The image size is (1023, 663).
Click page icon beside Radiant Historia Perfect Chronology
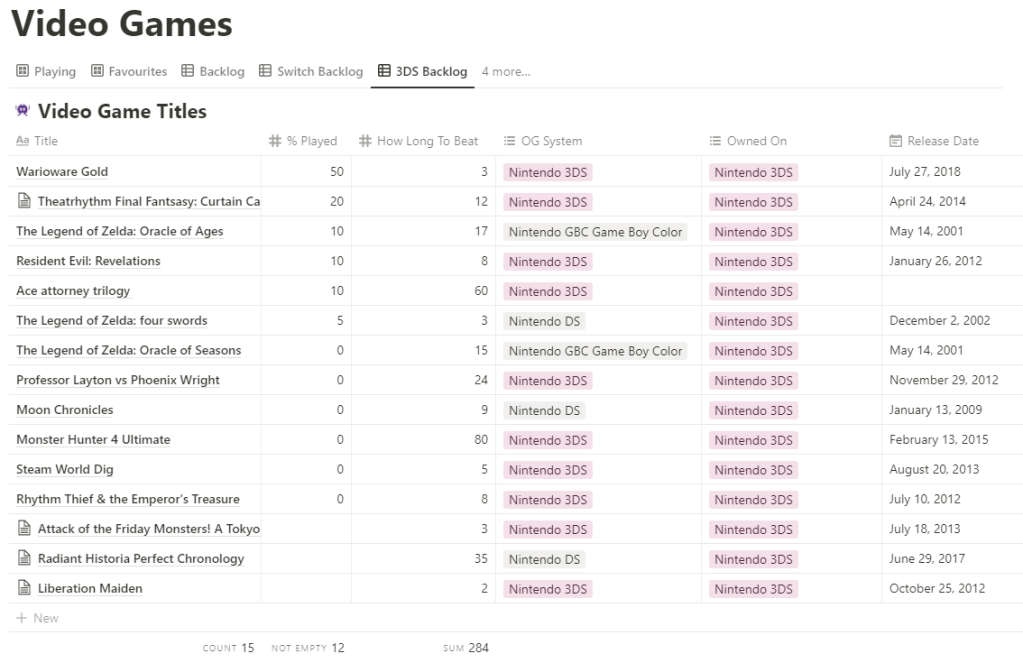(25, 558)
